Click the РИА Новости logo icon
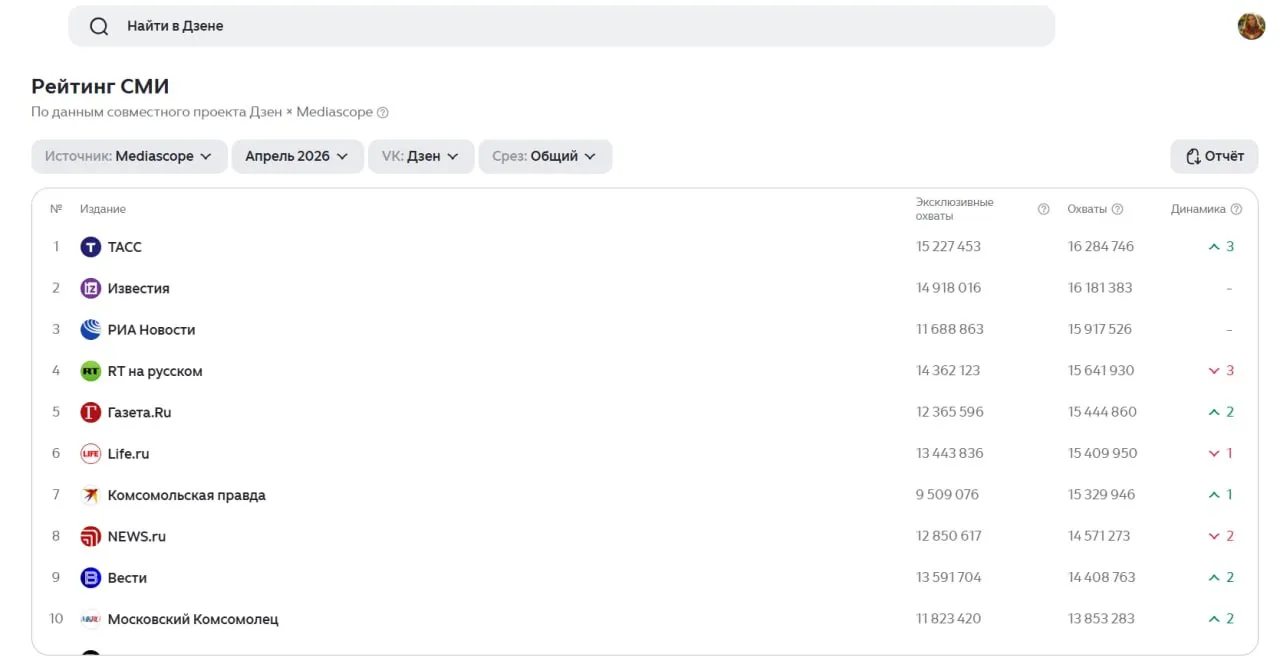This screenshot has width=1280, height=667. 91,330
